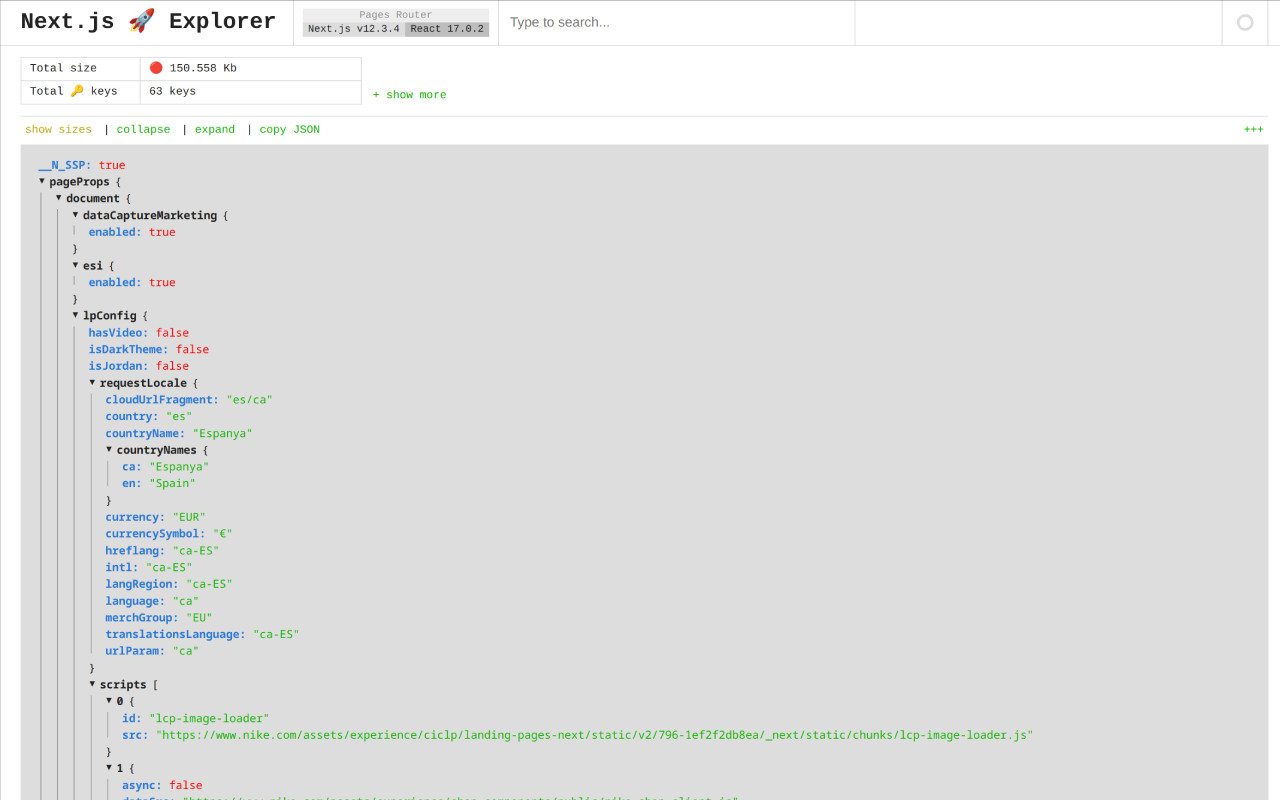Viewport: 1280px width, 800px height.
Task: Collapse the lpConfig object
Action: 75,315
